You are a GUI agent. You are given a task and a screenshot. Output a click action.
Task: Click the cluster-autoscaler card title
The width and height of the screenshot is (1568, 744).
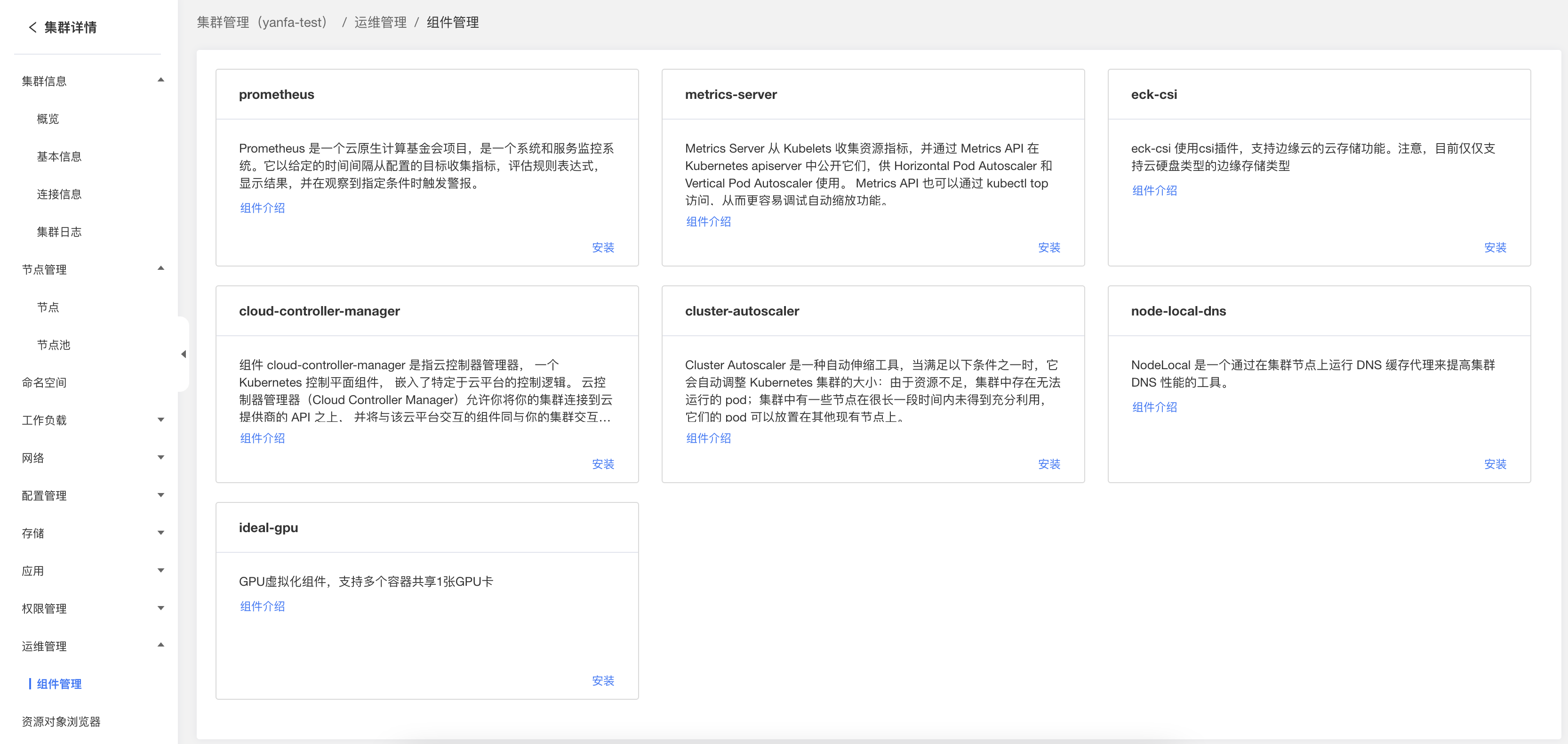tap(742, 311)
